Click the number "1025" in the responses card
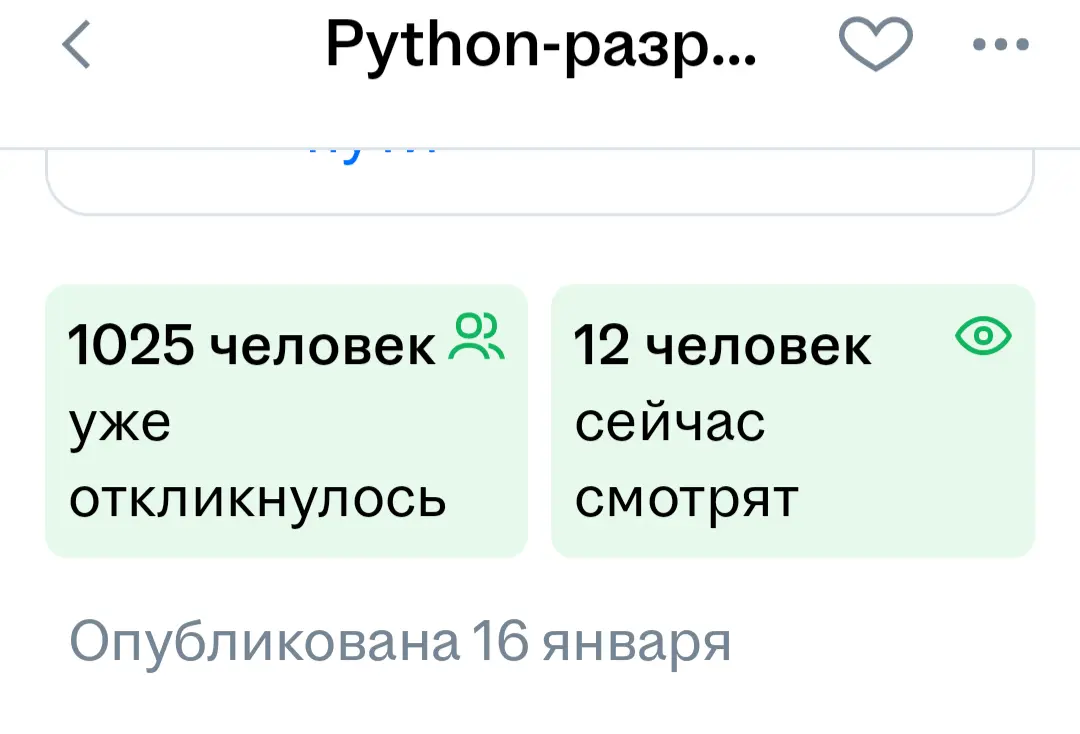The height and width of the screenshot is (734, 1080). coord(131,347)
